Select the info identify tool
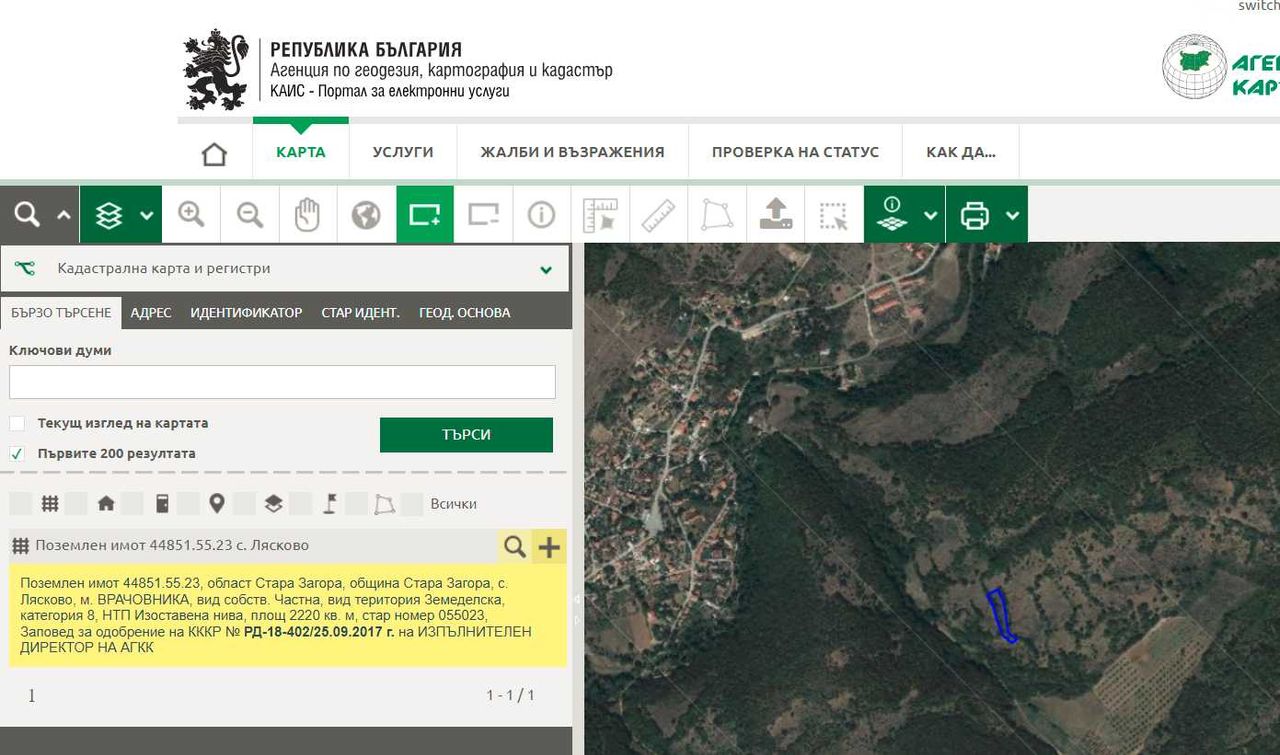This screenshot has width=1280, height=755. point(541,214)
